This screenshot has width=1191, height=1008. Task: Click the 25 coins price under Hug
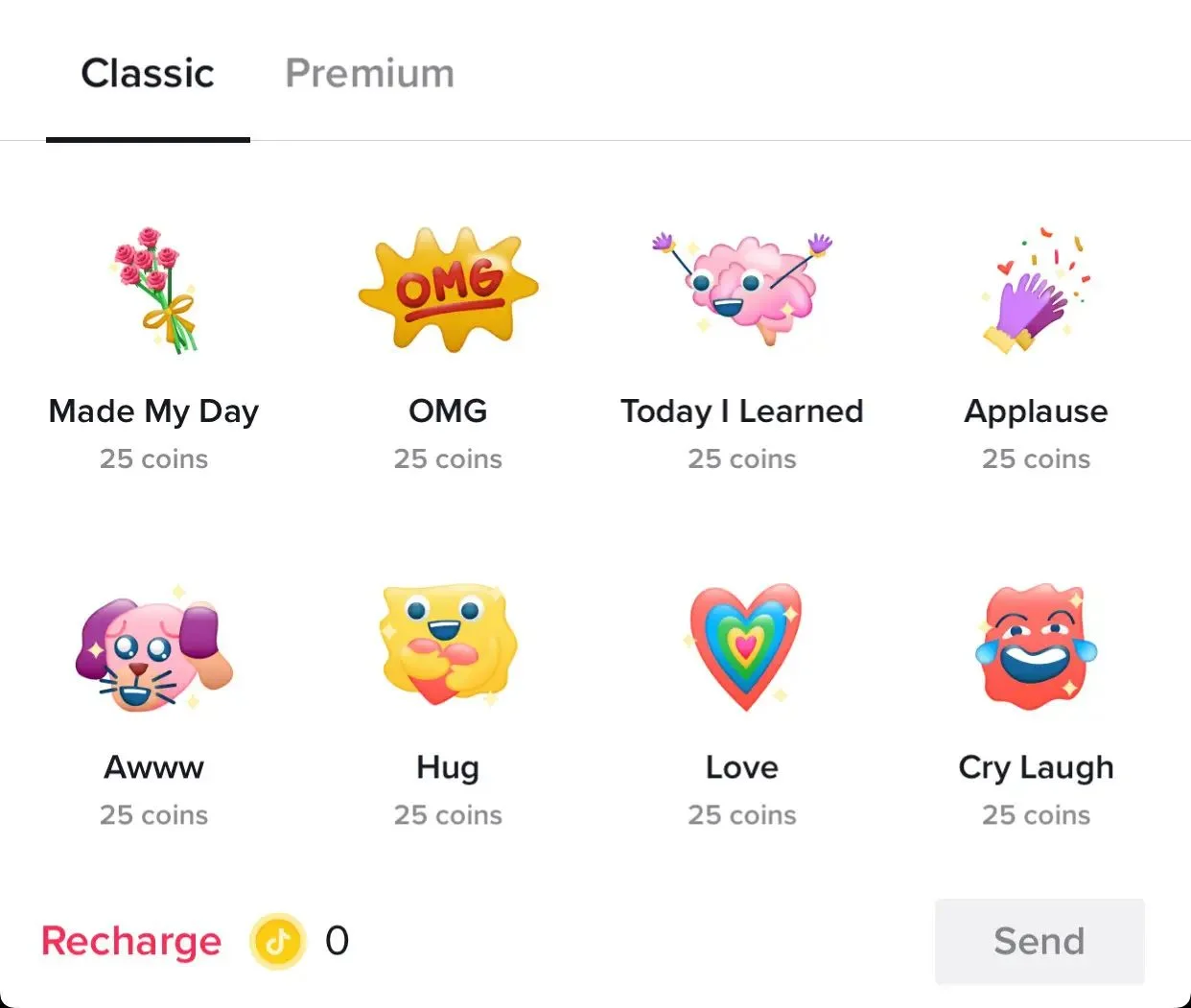[448, 815]
